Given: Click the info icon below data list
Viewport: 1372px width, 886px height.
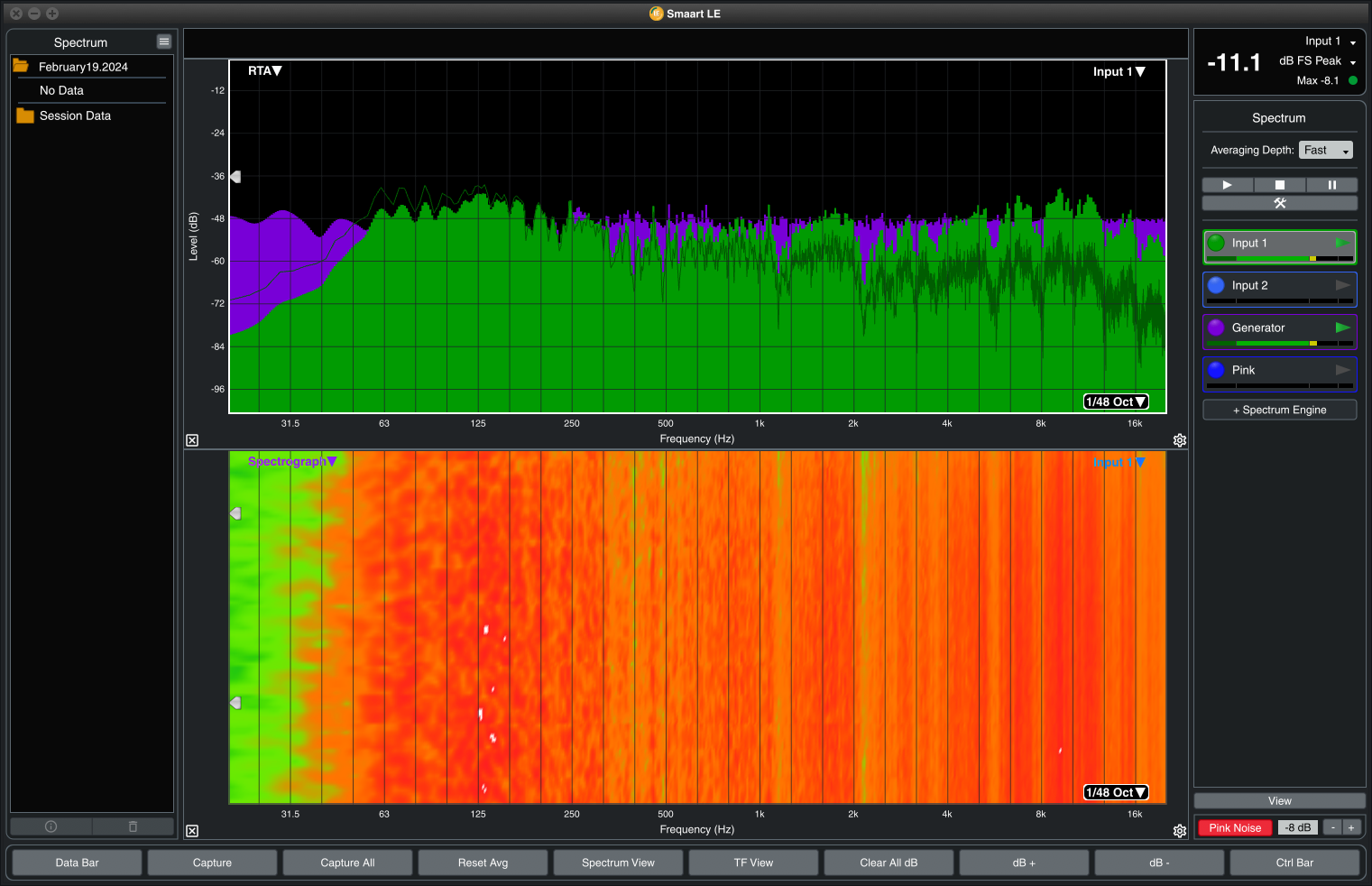Looking at the screenshot, I should click(x=51, y=826).
